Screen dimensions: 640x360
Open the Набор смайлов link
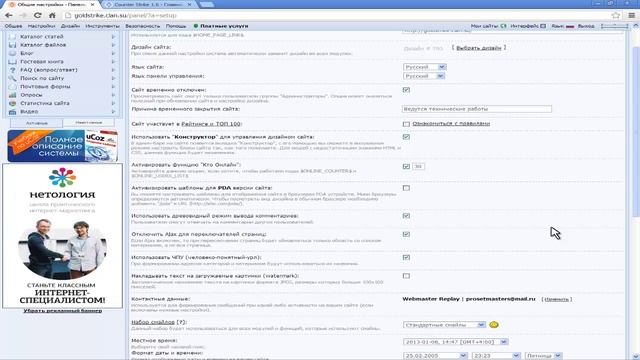[x=153, y=322]
